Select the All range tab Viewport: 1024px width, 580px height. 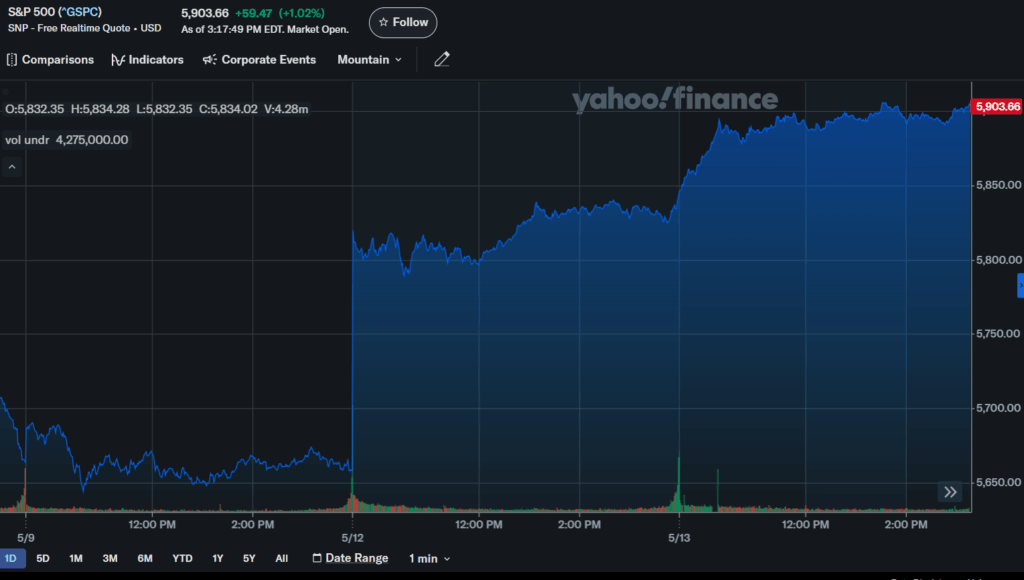pos(281,558)
